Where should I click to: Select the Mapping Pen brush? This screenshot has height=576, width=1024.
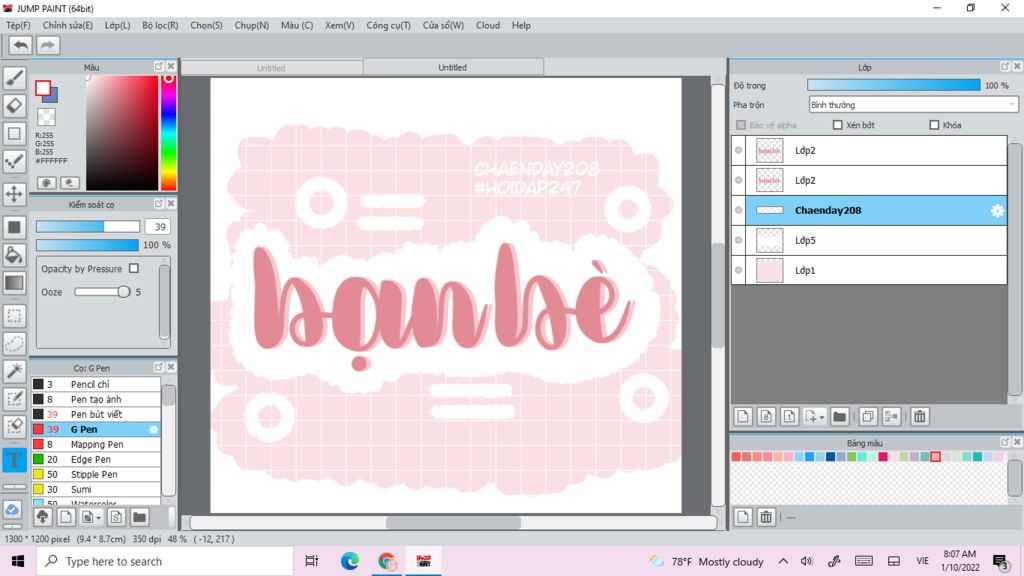pyautogui.click(x=95, y=444)
